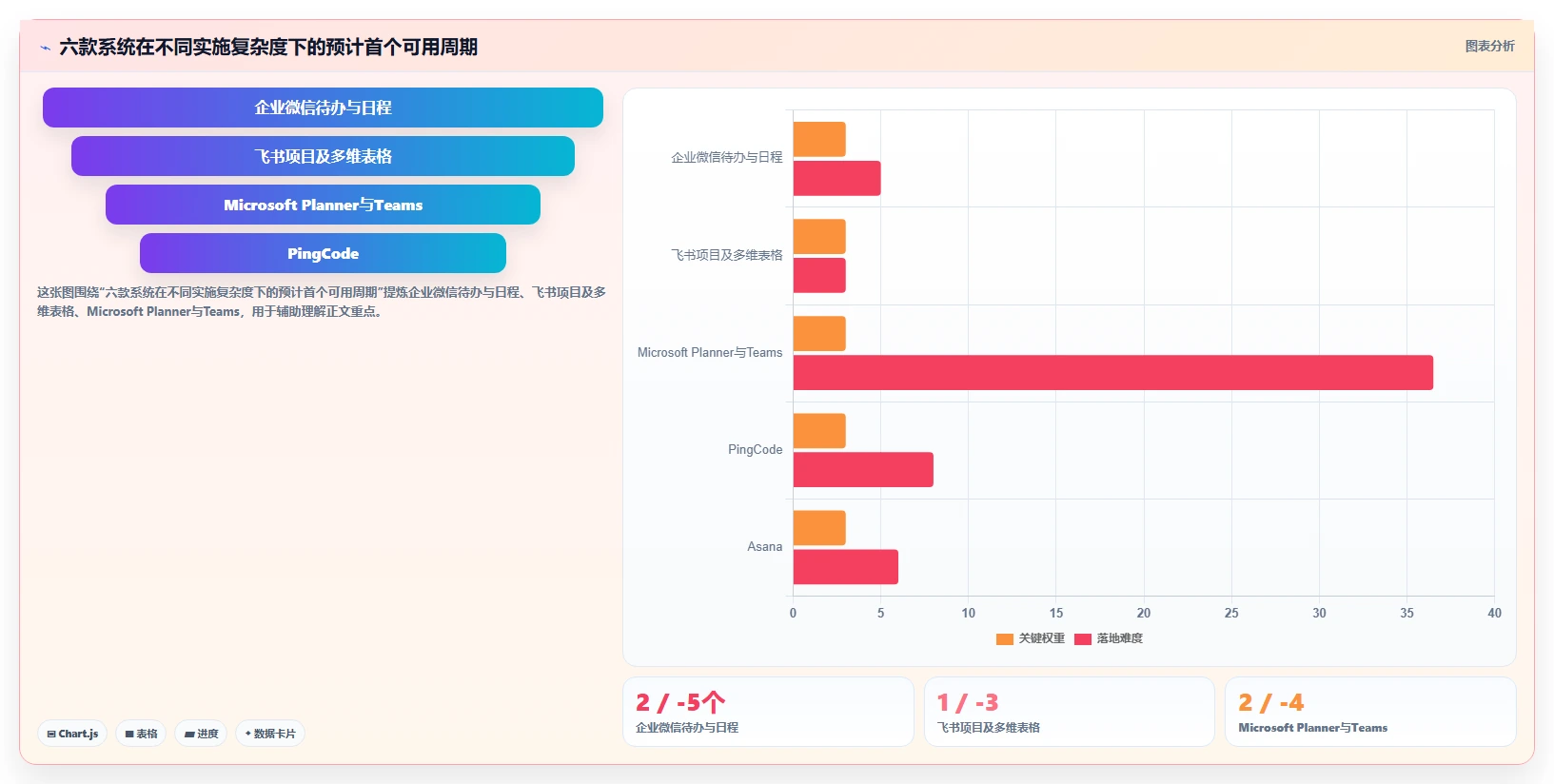This screenshot has width=1554, height=784.
Task: Click the orange bar for 企业微信待办与日程
Action: click(819, 139)
